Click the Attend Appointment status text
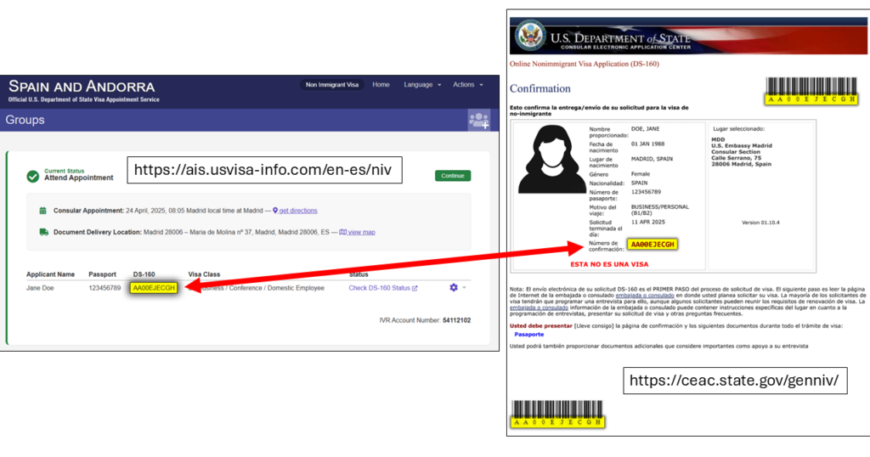 (x=79, y=178)
